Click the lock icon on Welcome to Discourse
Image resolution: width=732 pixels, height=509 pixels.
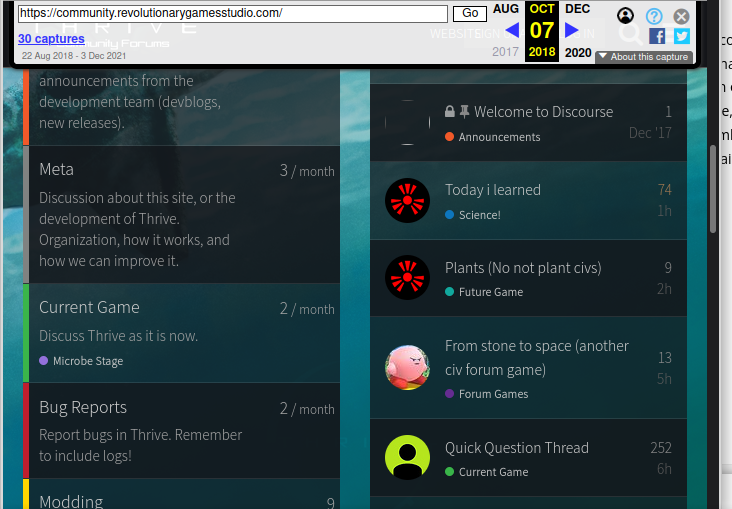(450, 112)
